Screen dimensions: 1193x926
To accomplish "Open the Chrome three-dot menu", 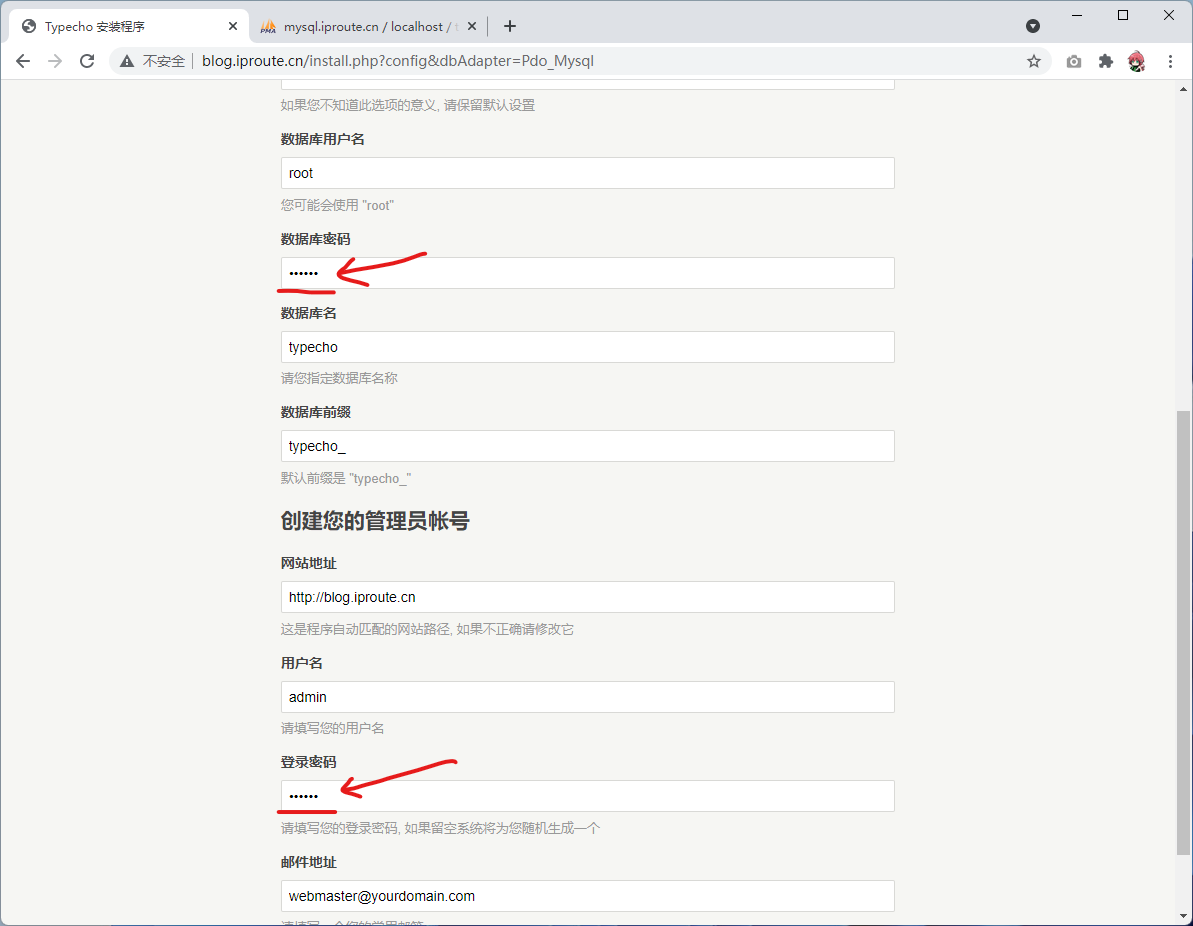I will click(1170, 62).
